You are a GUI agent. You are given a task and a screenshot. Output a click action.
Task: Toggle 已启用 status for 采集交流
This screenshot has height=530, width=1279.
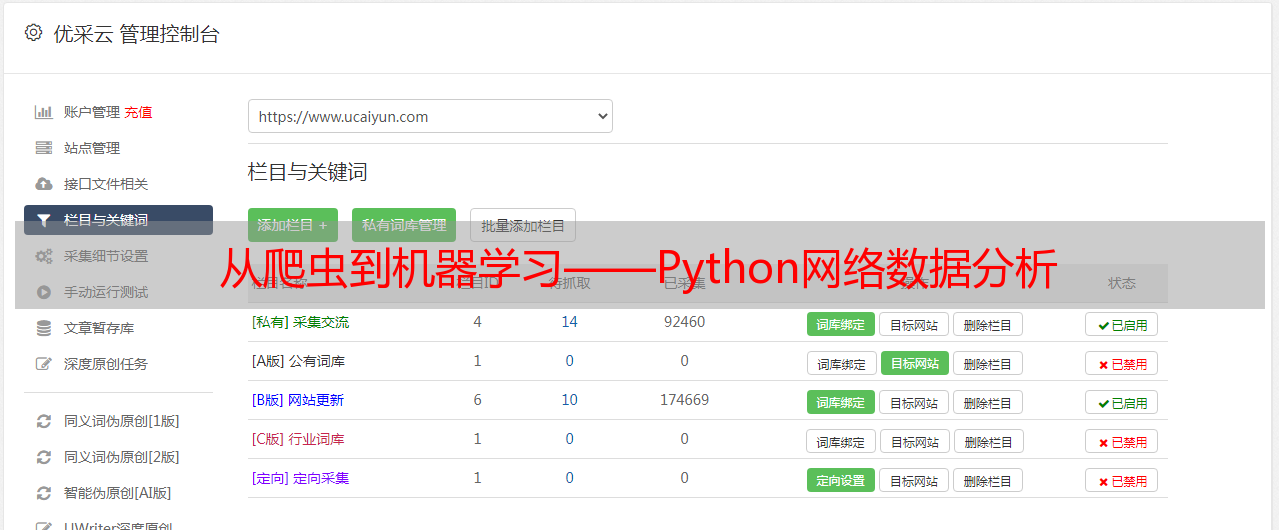point(1121,324)
